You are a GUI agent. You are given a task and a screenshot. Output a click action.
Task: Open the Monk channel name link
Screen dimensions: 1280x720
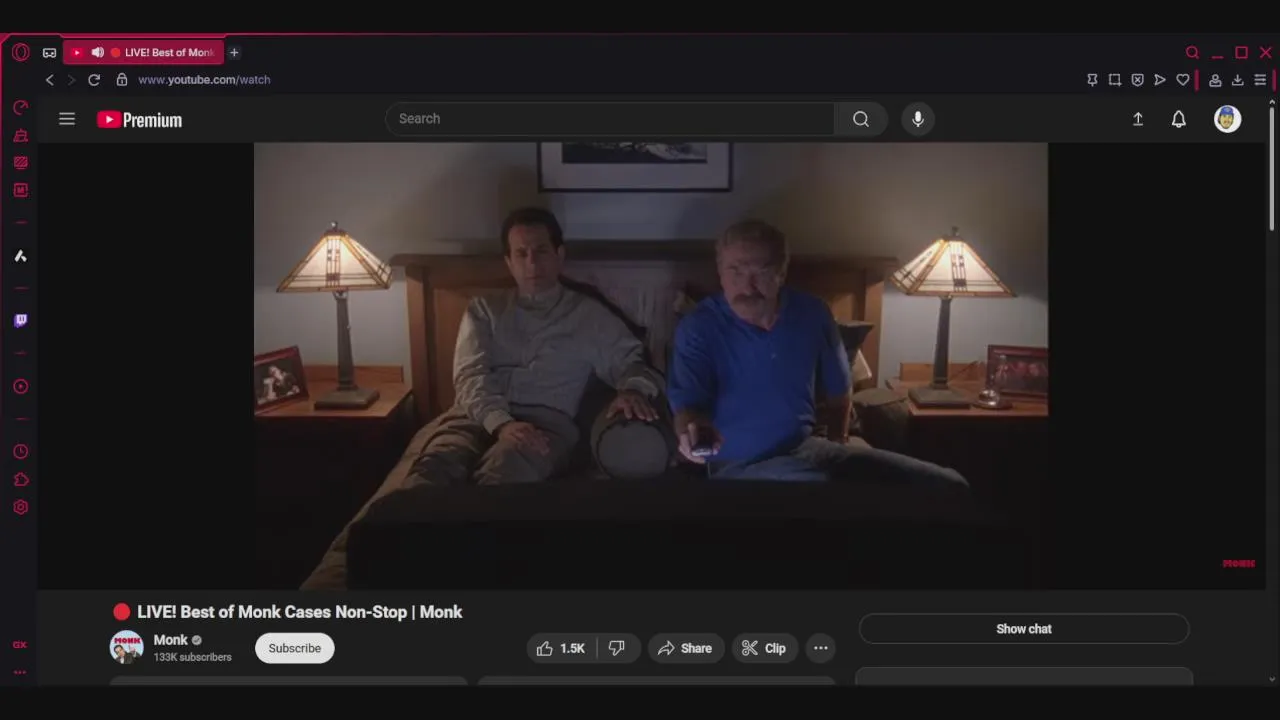[x=171, y=640]
